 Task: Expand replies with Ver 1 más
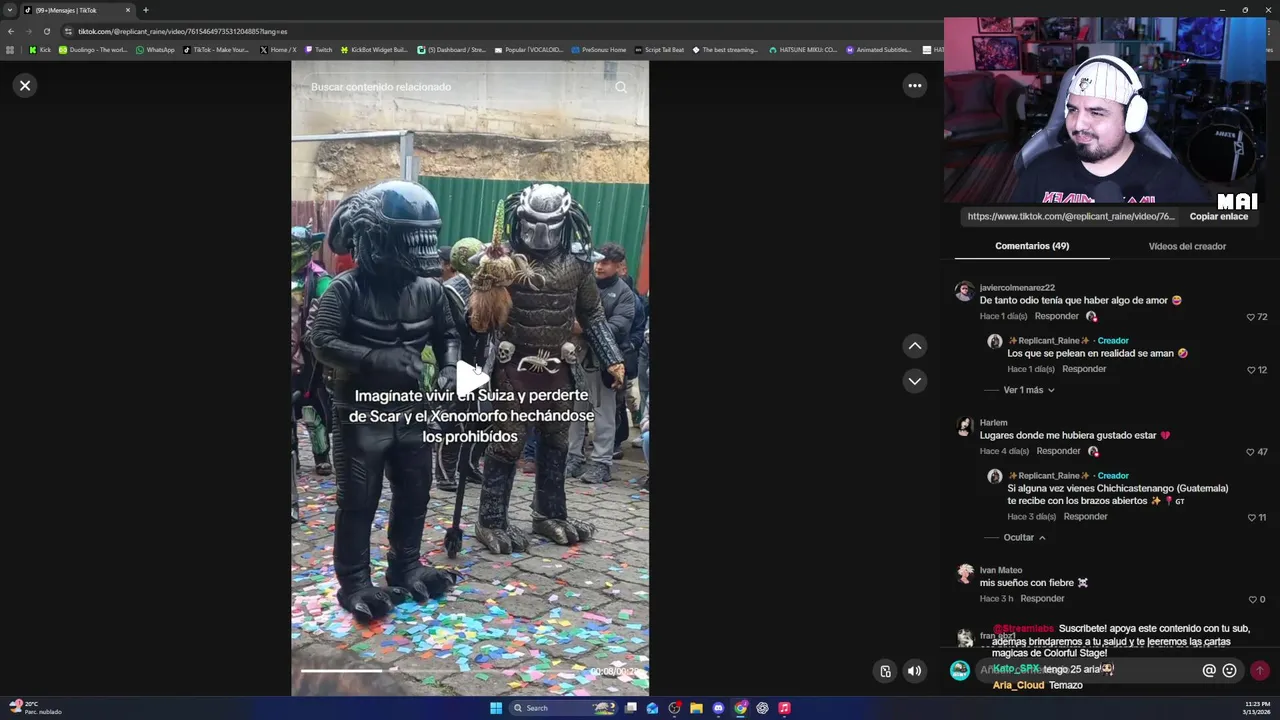(x=1029, y=390)
